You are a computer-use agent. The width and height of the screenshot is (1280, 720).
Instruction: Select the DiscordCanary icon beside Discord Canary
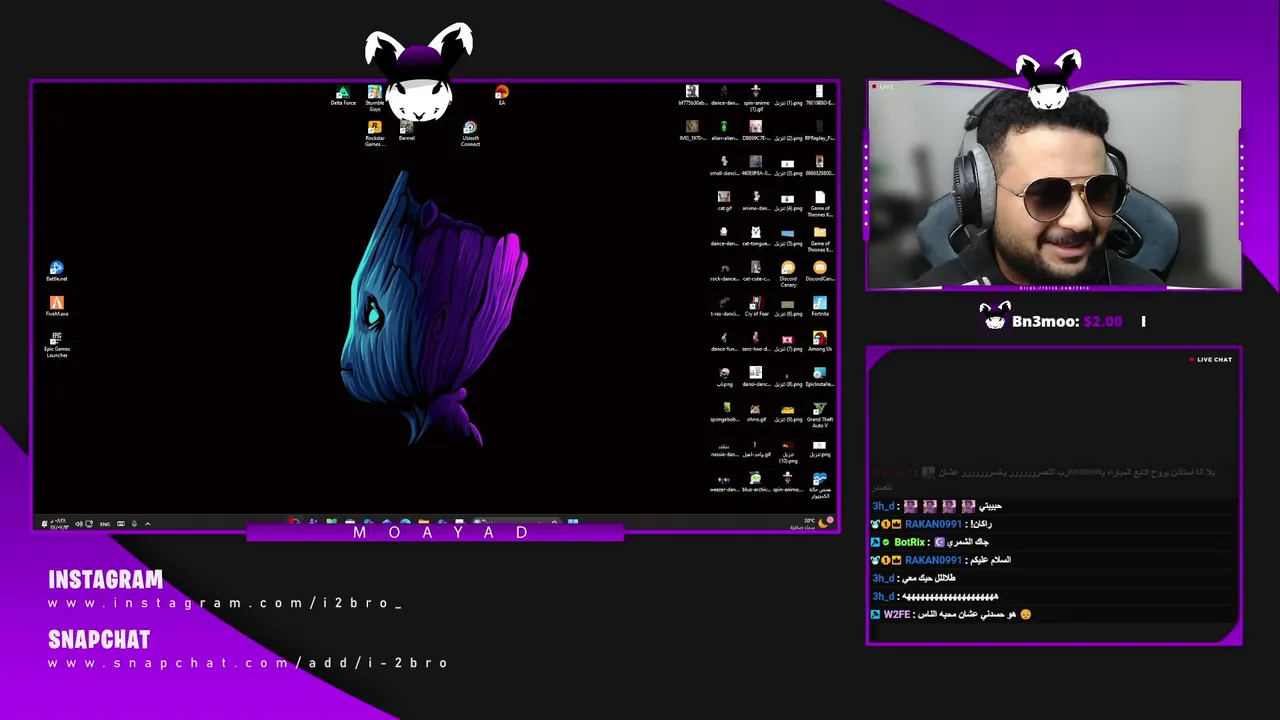[820, 272]
